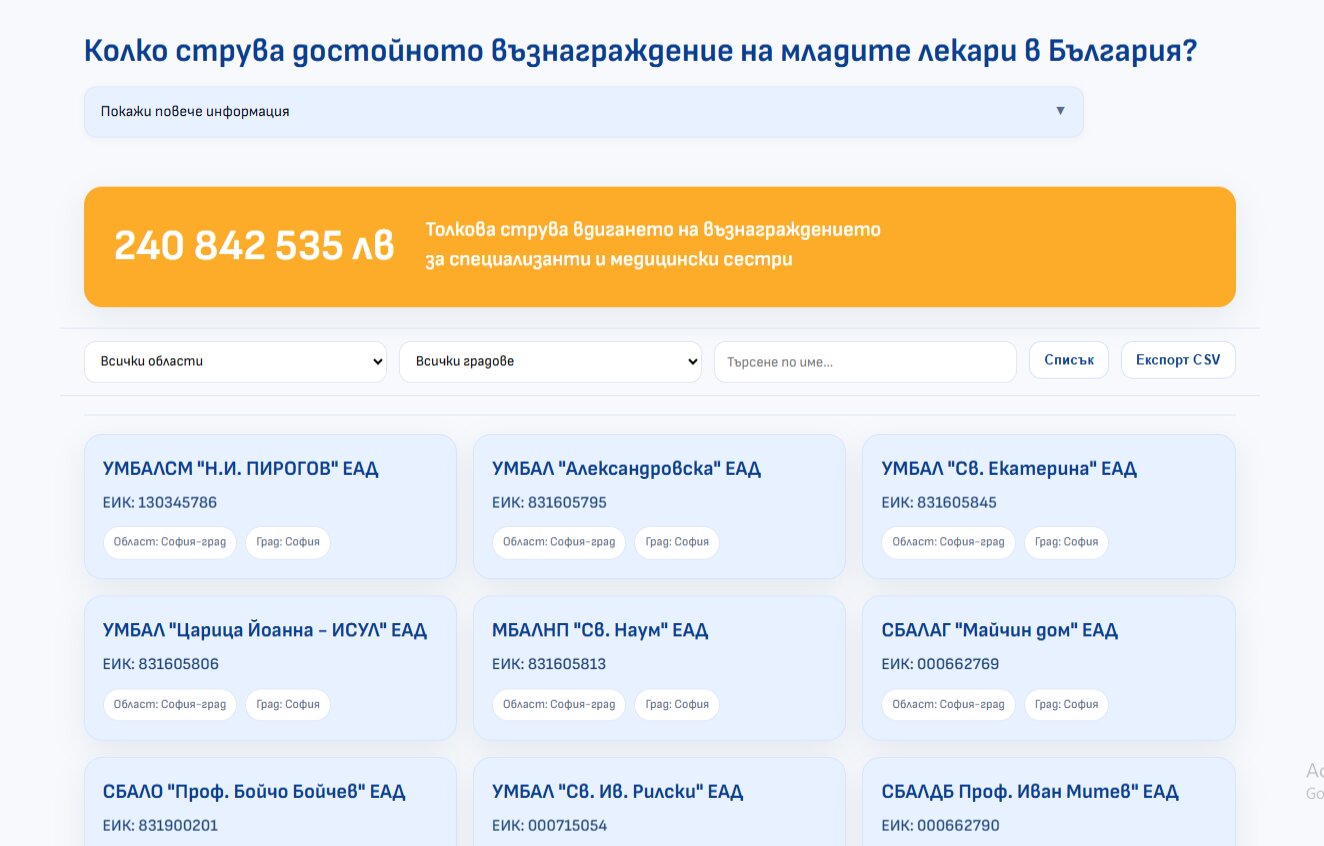
Task: Open УМБАЛ "Св. Ив. Рилски" ЕАД card
Action: pyautogui.click(x=659, y=802)
